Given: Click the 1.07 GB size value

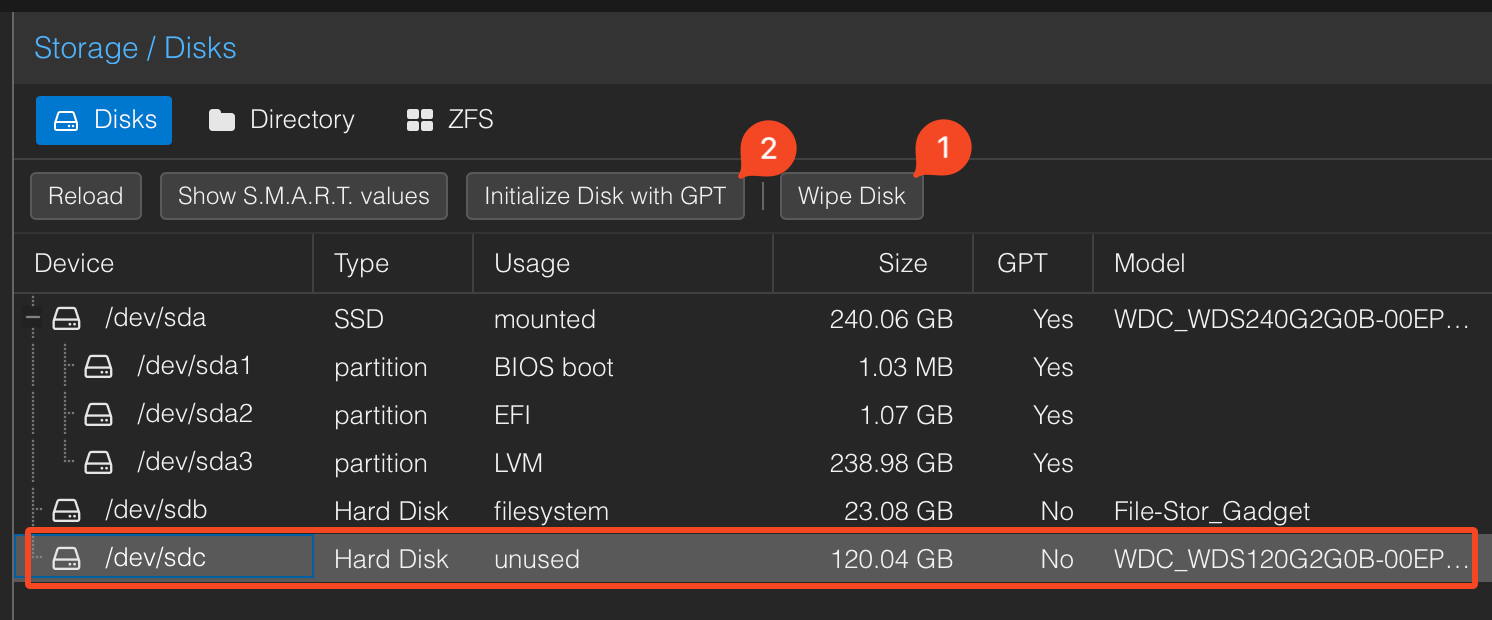Looking at the screenshot, I should point(906,416).
